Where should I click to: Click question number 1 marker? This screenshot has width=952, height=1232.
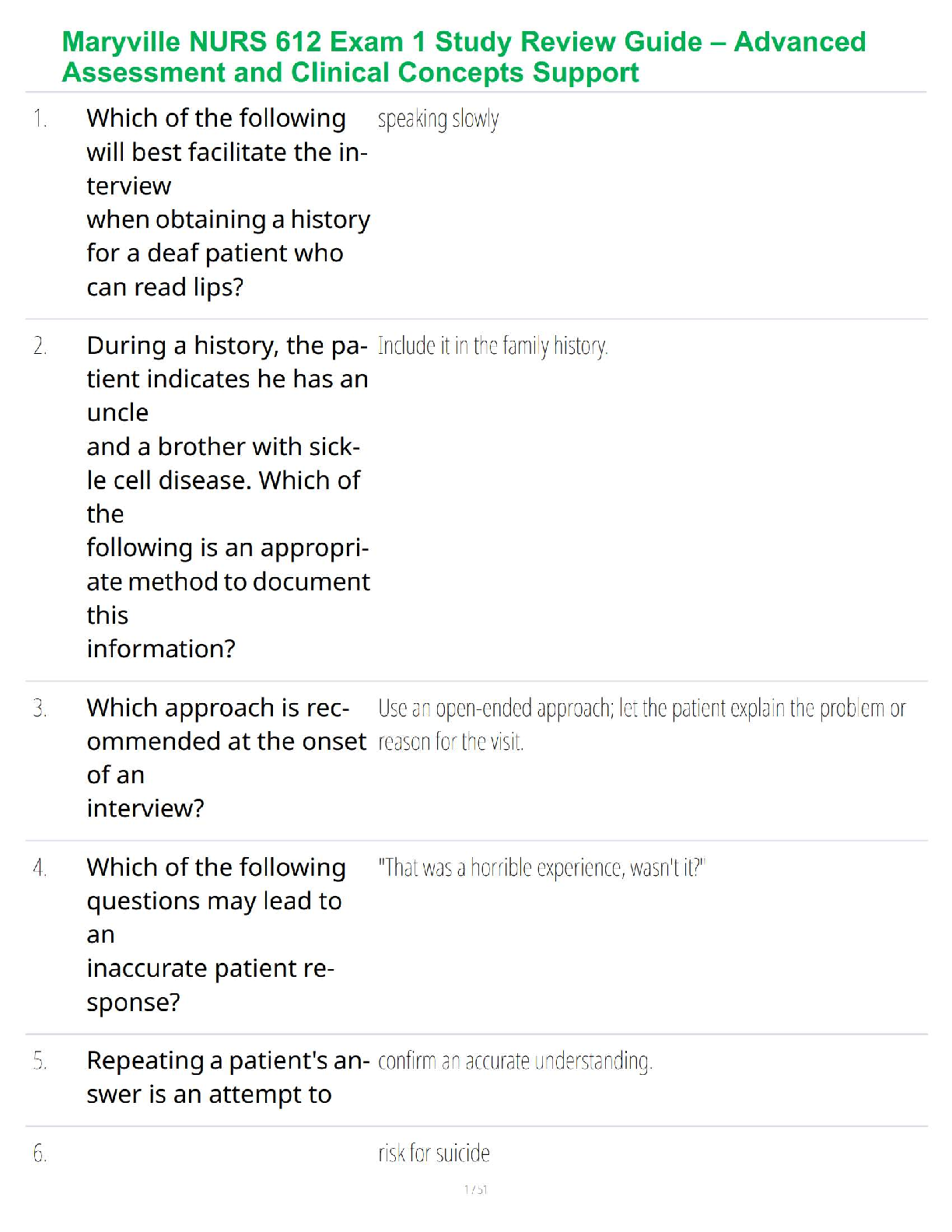(x=40, y=119)
